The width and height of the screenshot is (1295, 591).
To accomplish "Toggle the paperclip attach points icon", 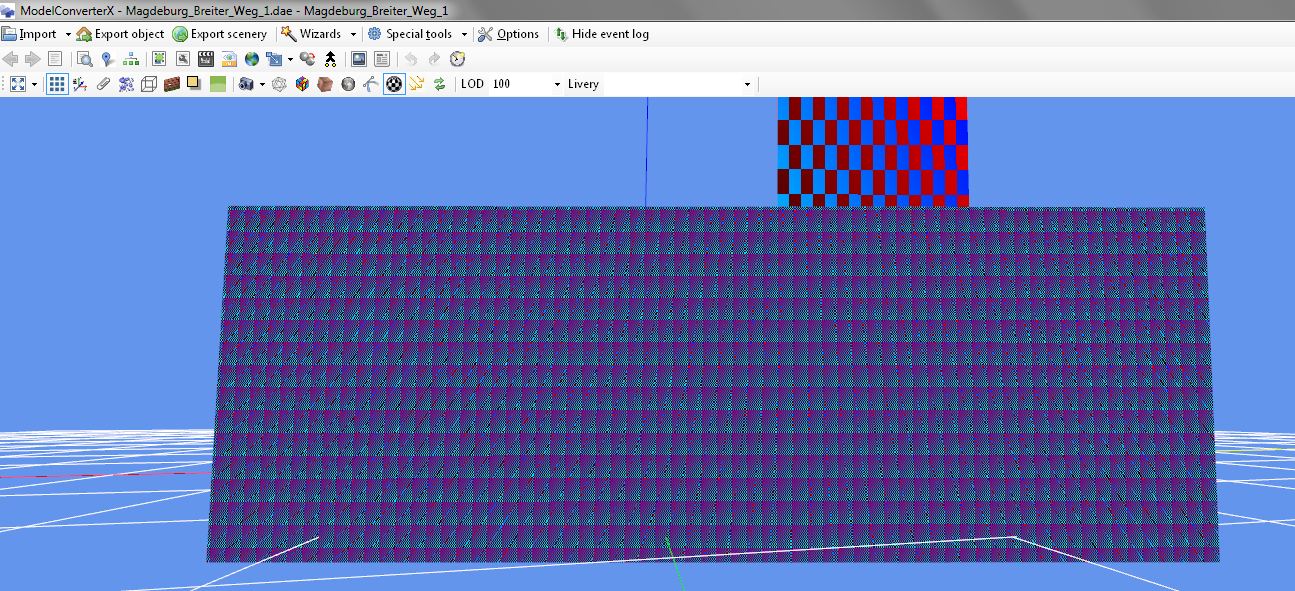I will 103,84.
